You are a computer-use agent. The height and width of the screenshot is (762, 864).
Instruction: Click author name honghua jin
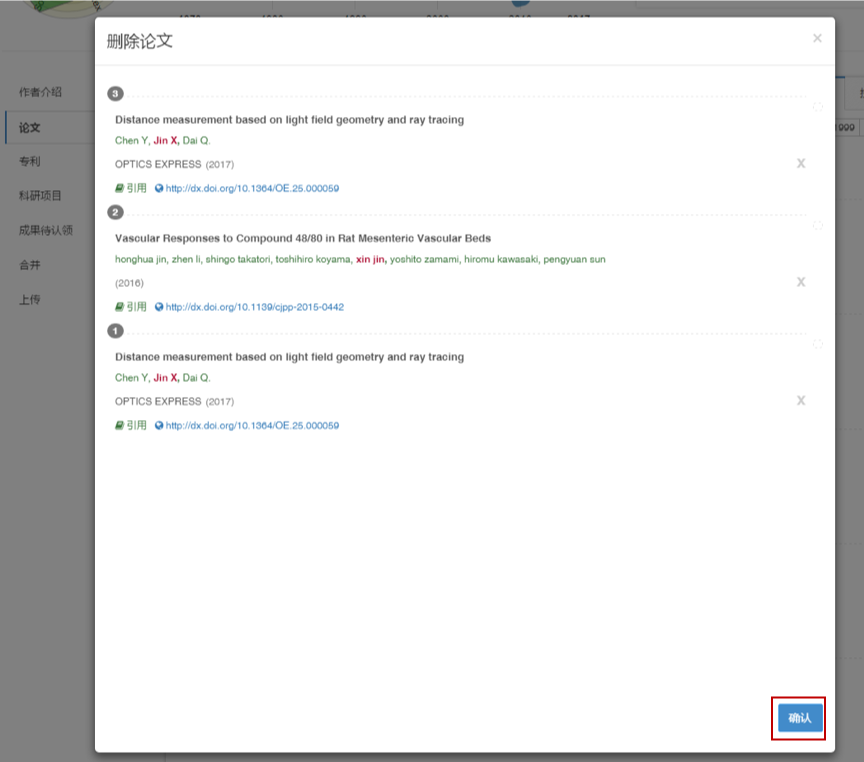(140, 260)
